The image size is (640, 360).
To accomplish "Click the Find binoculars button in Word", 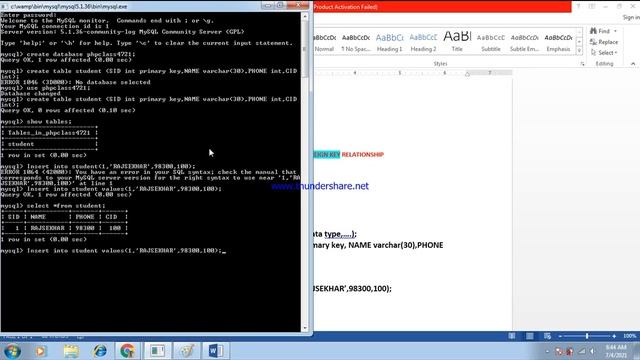I will pos(600,31).
